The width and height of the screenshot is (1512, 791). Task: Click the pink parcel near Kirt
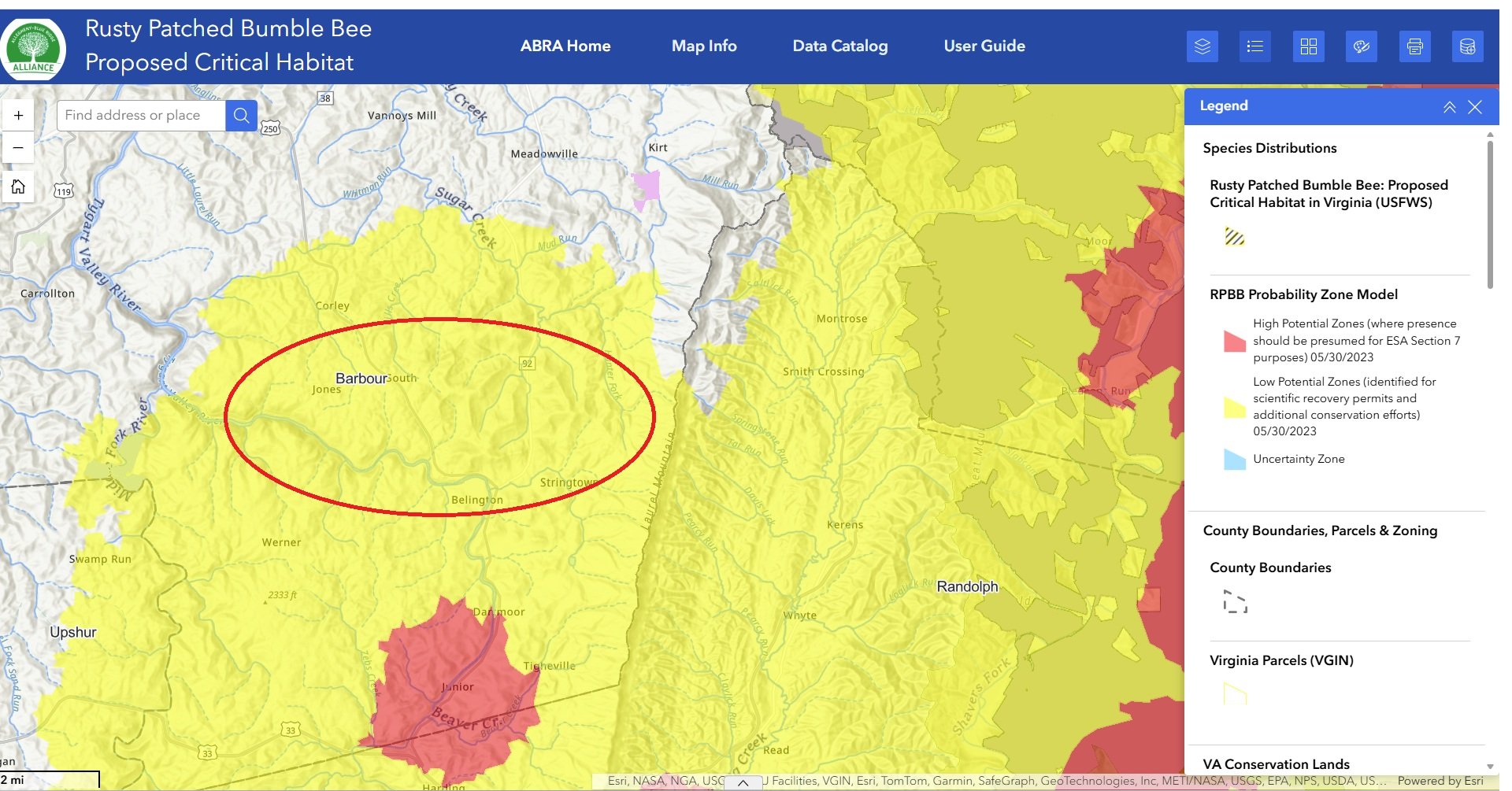(647, 190)
